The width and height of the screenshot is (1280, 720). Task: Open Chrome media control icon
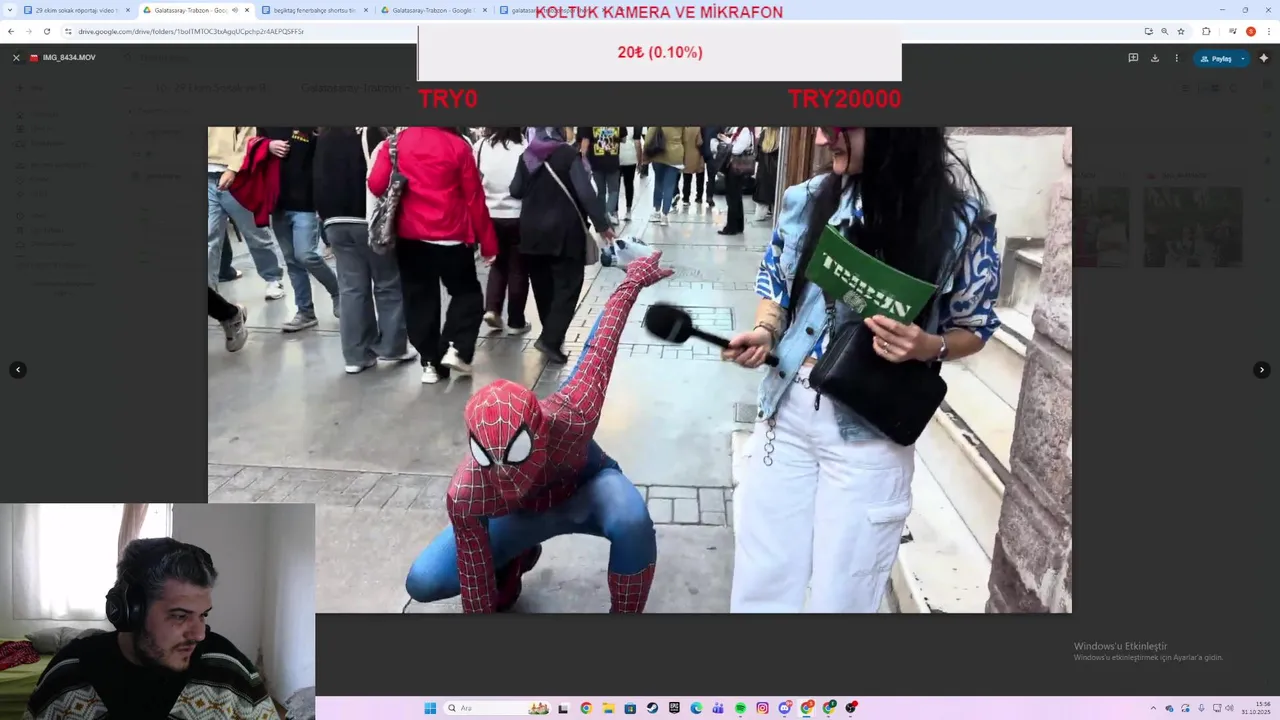pyautogui.click(x=1232, y=31)
